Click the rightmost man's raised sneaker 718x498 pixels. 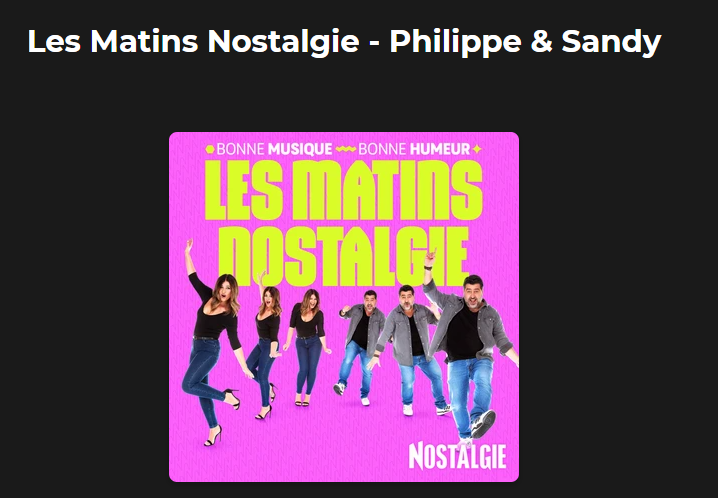[x=484, y=424]
